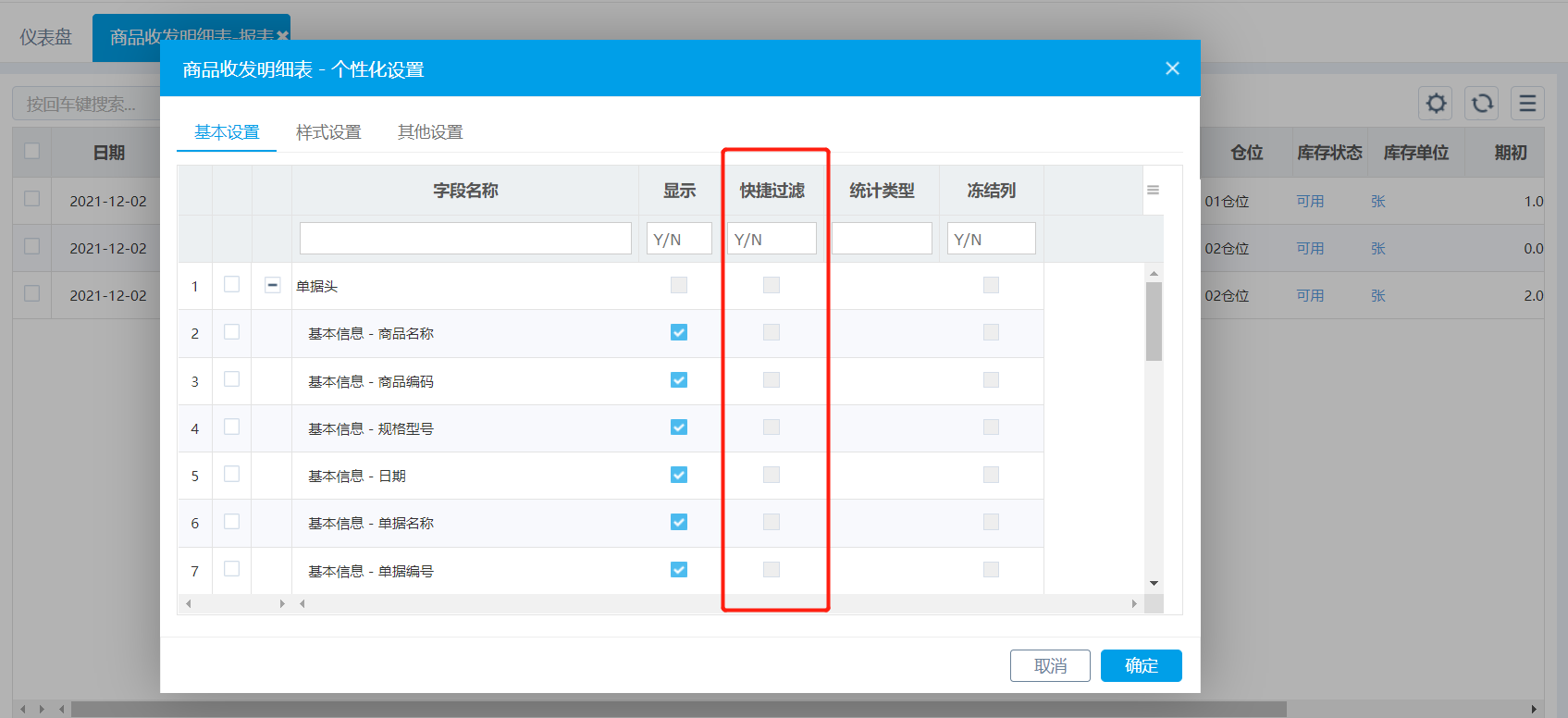The height and width of the screenshot is (718, 1568).
Task: Click background page horizontal scroll right arrow
Action: coord(1534,709)
